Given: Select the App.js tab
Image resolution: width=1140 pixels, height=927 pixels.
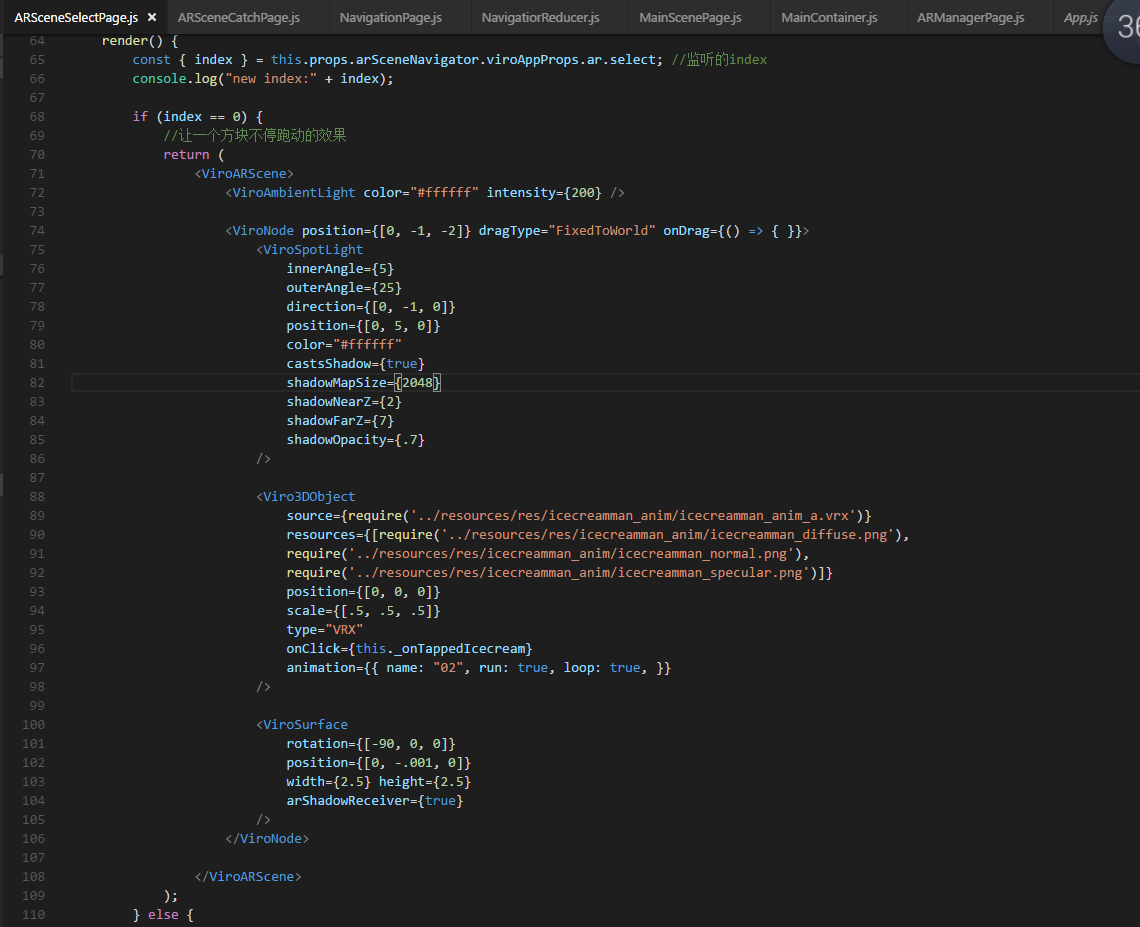Looking at the screenshot, I should [x=1080, y=16].
